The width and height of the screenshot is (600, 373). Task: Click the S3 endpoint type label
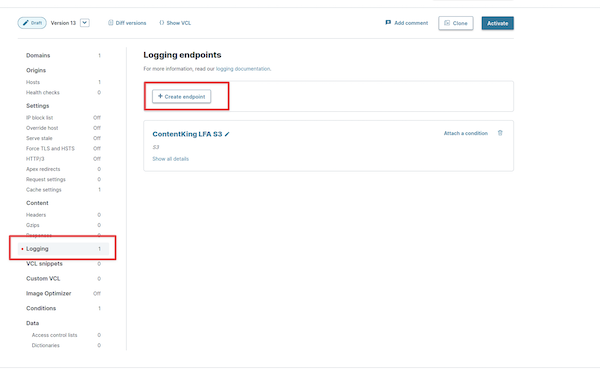tap(156, 147)
